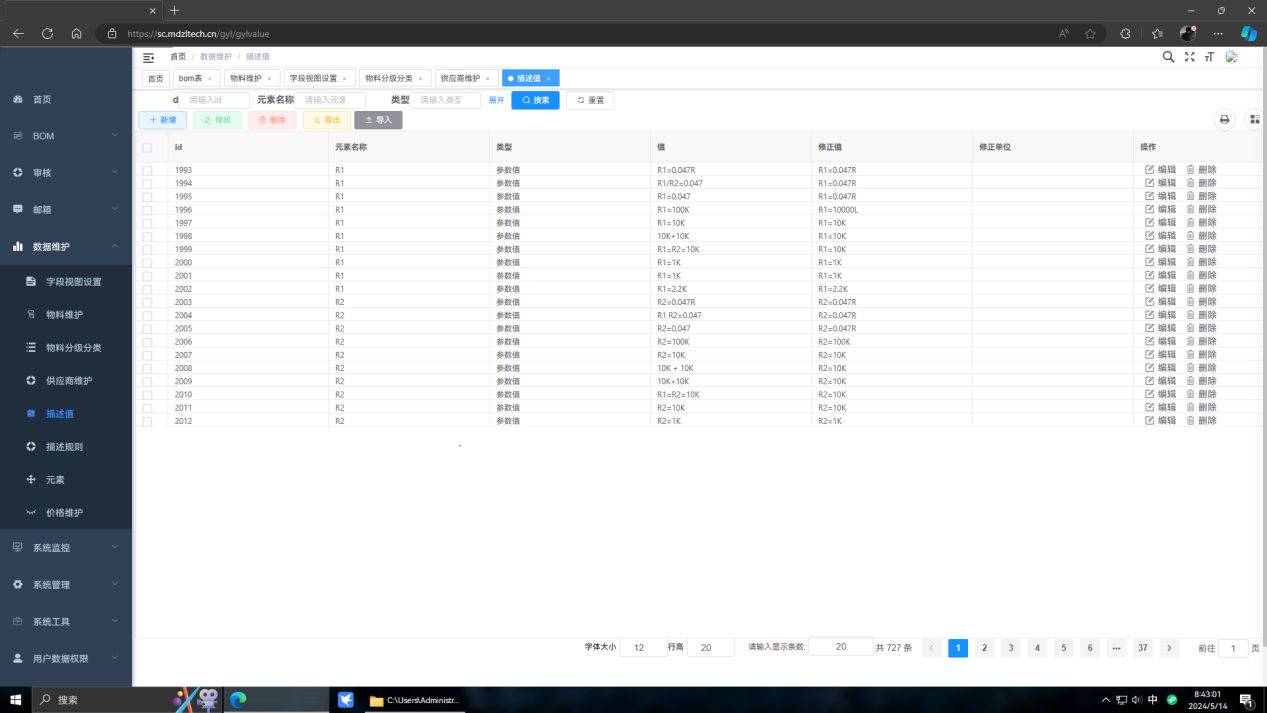The height and width of the screenshot is (713, 1267).
Task: Switch to 物料维护 tab
Action: (250, 78)
